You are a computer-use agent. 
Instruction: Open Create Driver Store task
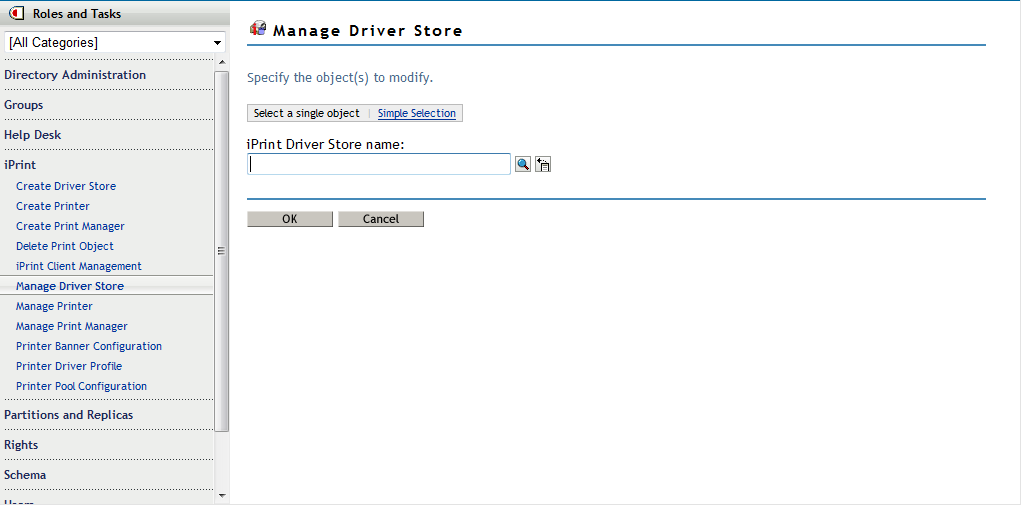pos(66,186)
